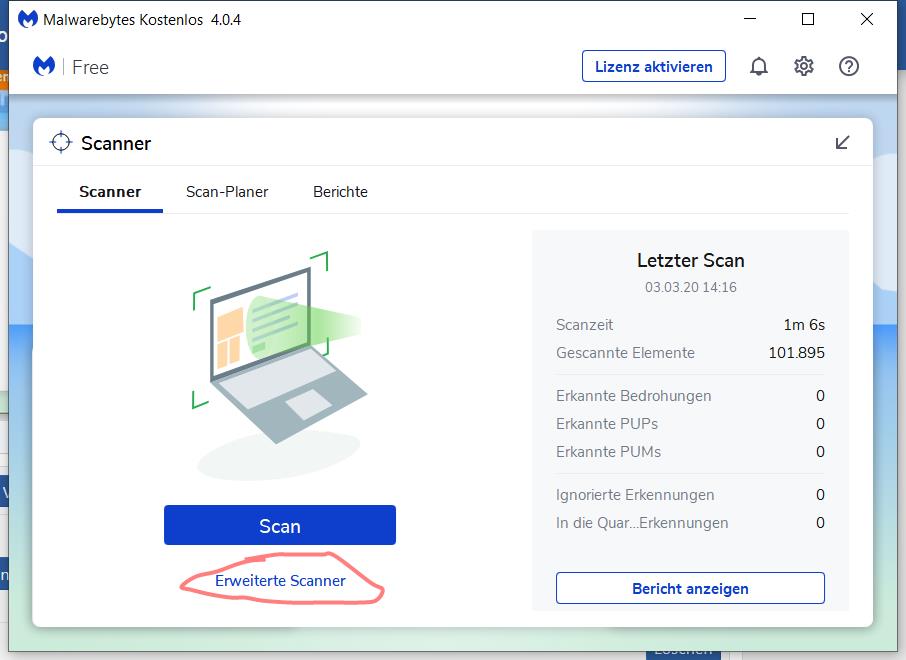Open help question mark icon
The height and width of the screenshot is (660, 906).
click(849, 66)
